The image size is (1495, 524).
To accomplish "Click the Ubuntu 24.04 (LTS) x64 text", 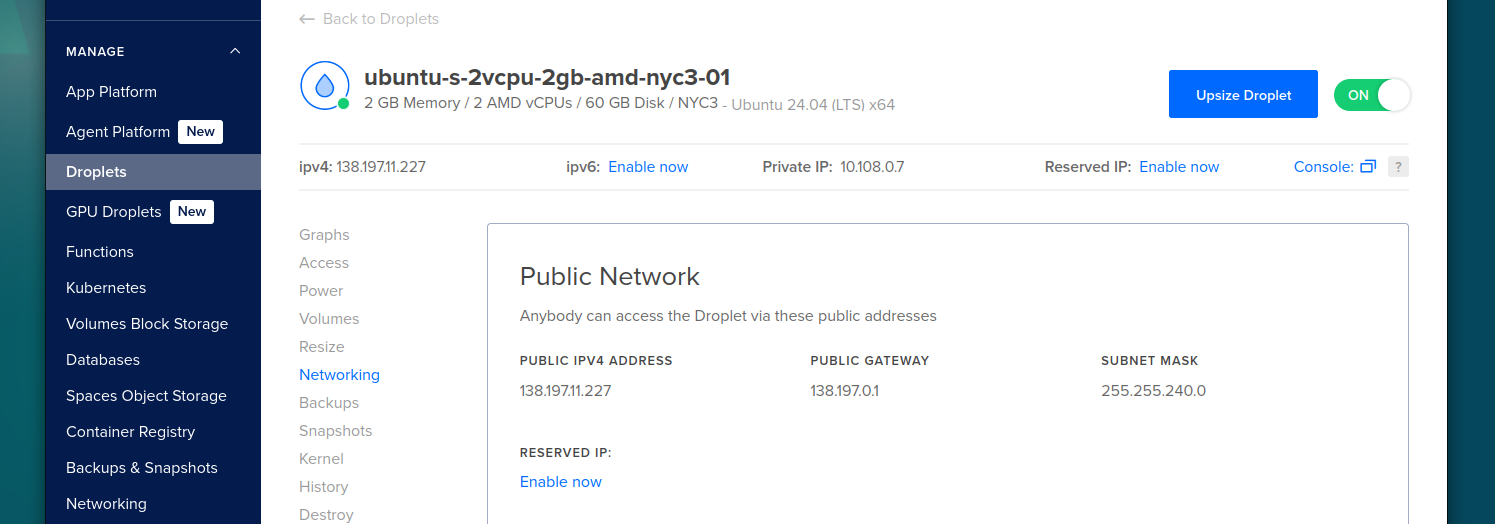I will pyautogui.click(x=813, y=104).
